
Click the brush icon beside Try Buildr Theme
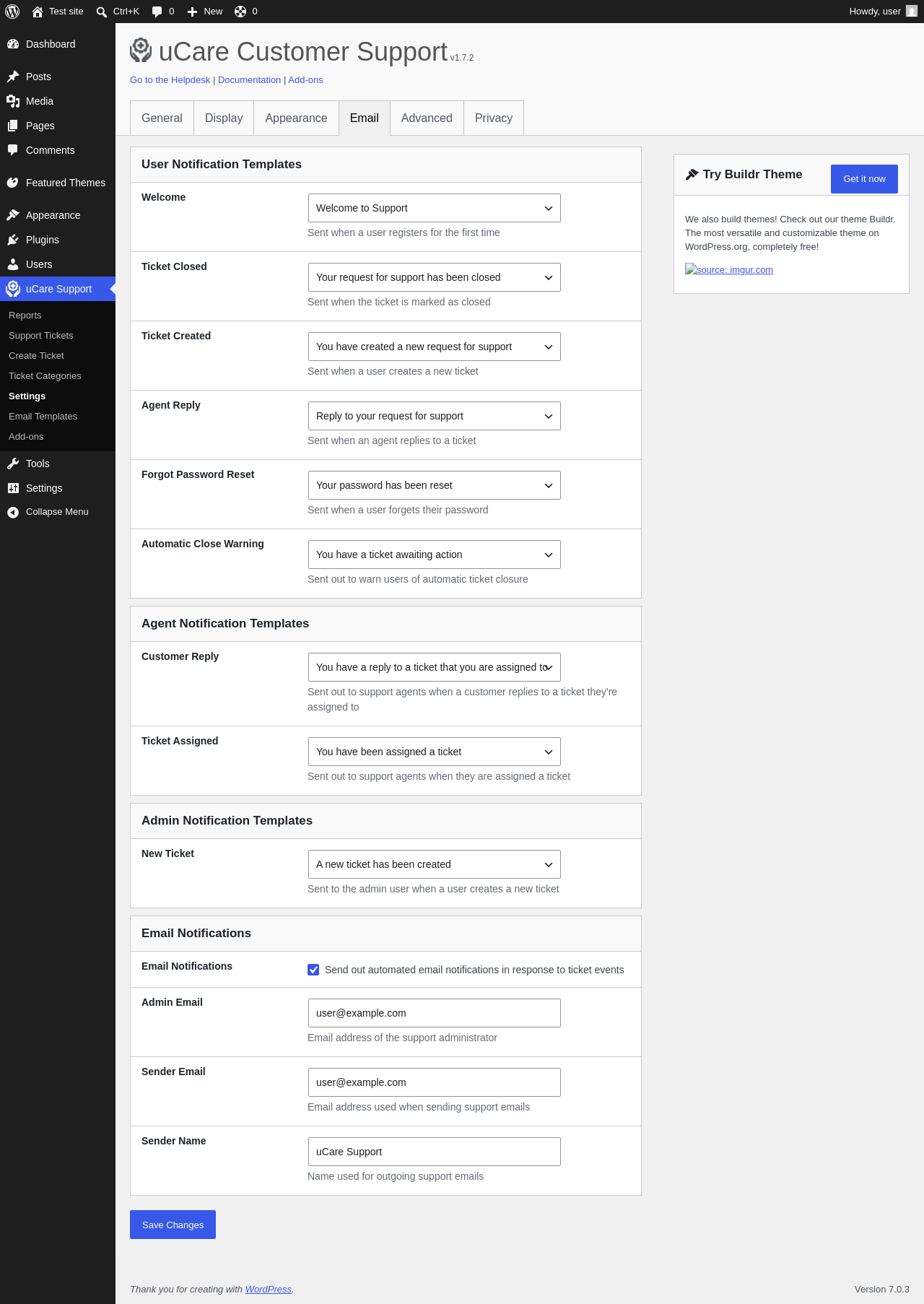[x=692, y=174]
